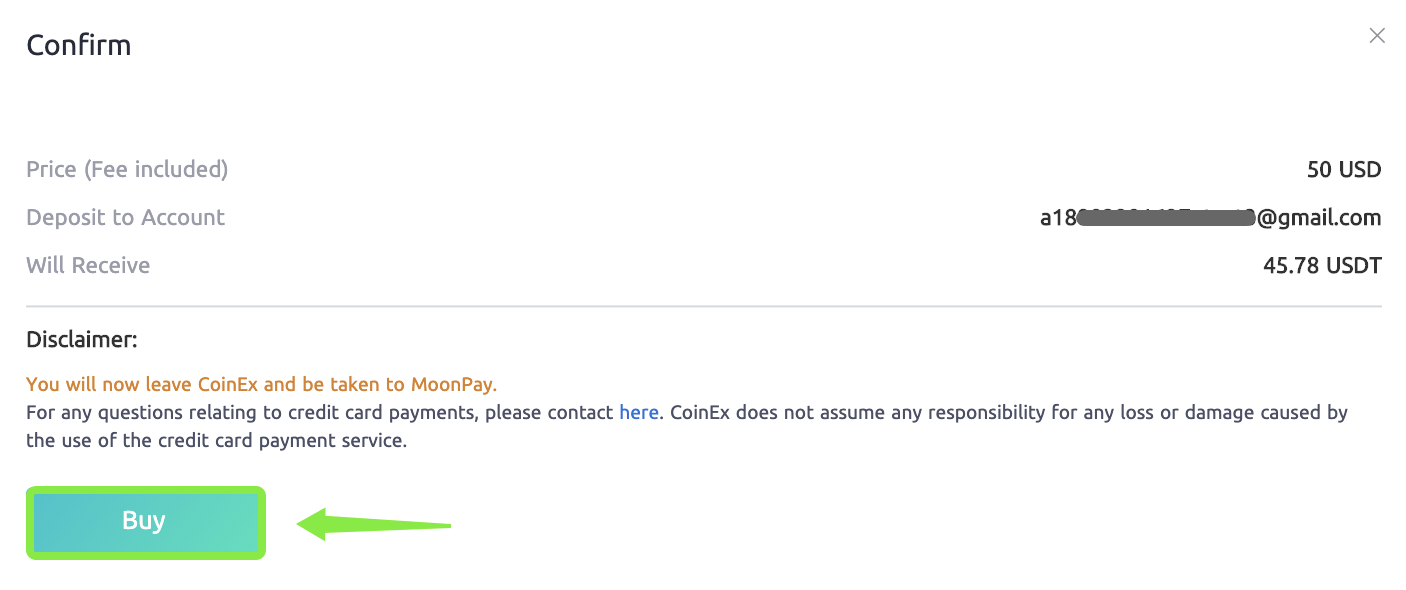Click the Disclaimer heading

[82, 339]
